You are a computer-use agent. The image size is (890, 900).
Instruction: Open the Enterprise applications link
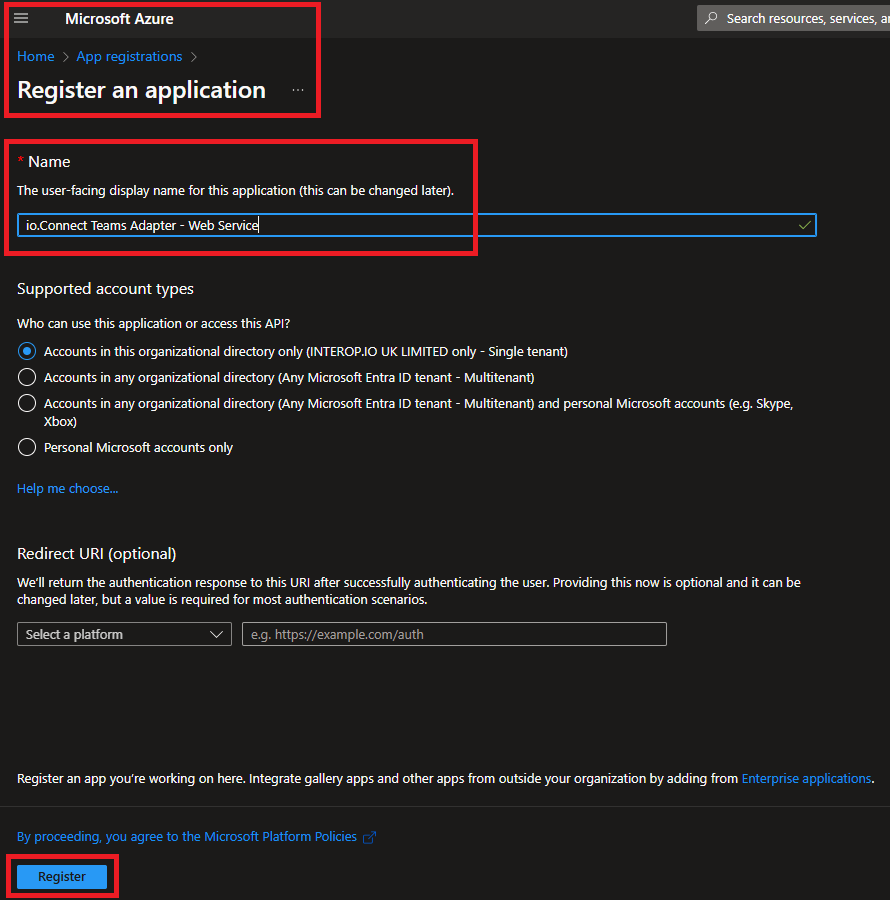(x=806, y=779)
